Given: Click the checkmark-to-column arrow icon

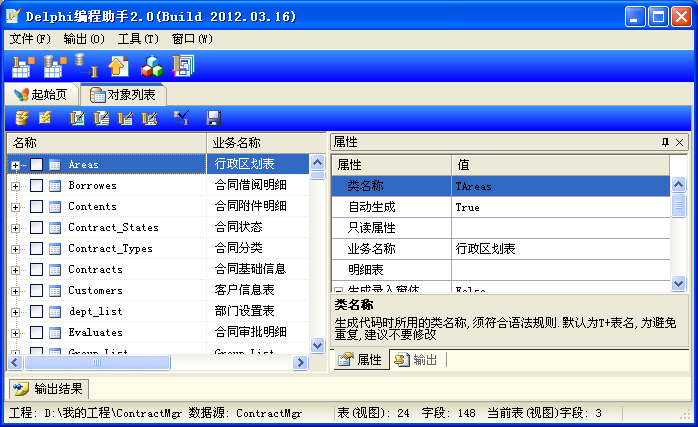Looking at the screenshot, I should click(x=181, y=118).
